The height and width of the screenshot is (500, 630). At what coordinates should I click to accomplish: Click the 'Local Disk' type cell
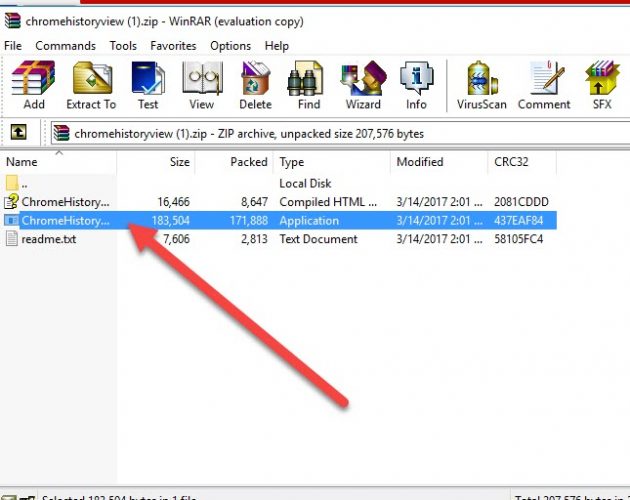[x=305, y=184]
